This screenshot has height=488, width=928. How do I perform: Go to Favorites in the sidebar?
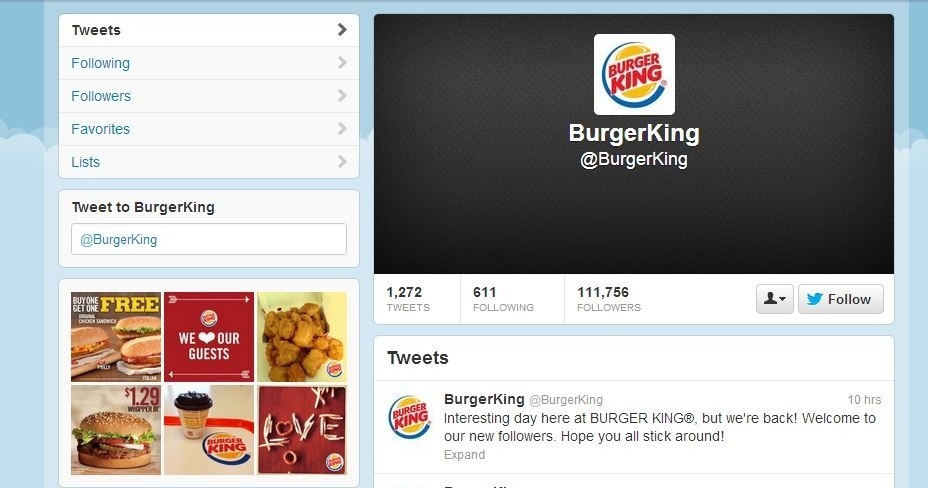click(x=209, y=129)
